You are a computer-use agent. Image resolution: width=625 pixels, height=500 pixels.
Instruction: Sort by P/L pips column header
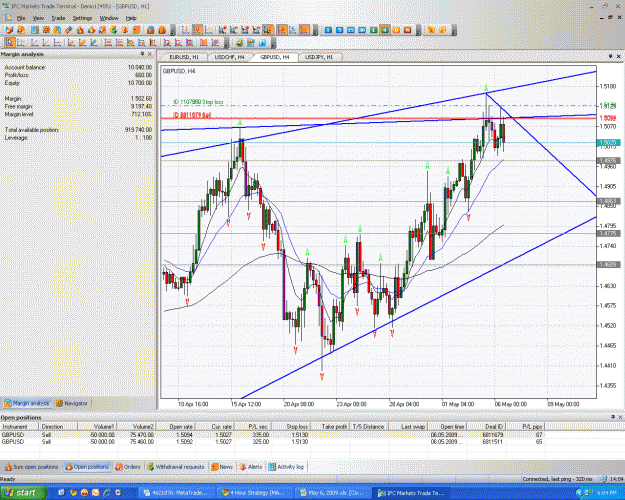point(525,426)
